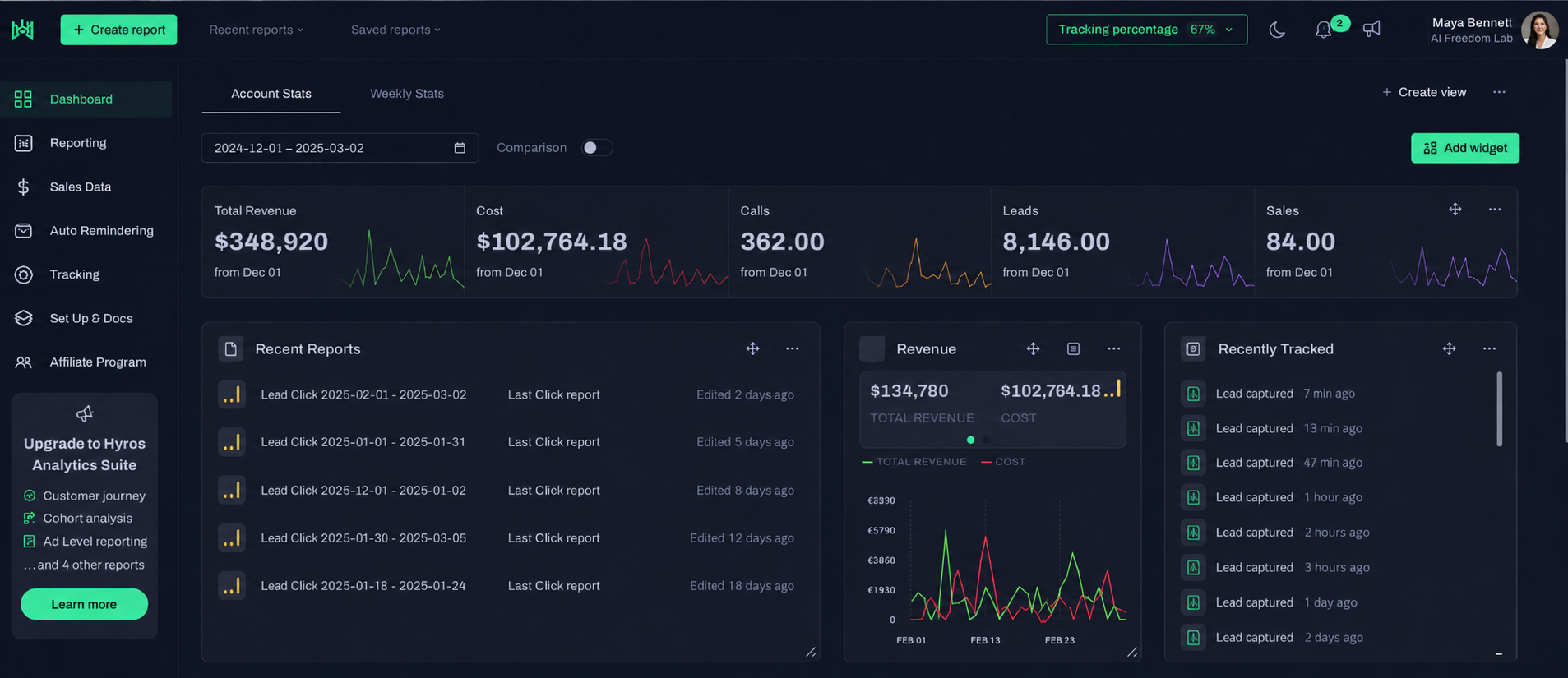Click the Revenue widget title square icon
Image resolution: width=1568 pixels, height=678 pixels.
point(872,348)
